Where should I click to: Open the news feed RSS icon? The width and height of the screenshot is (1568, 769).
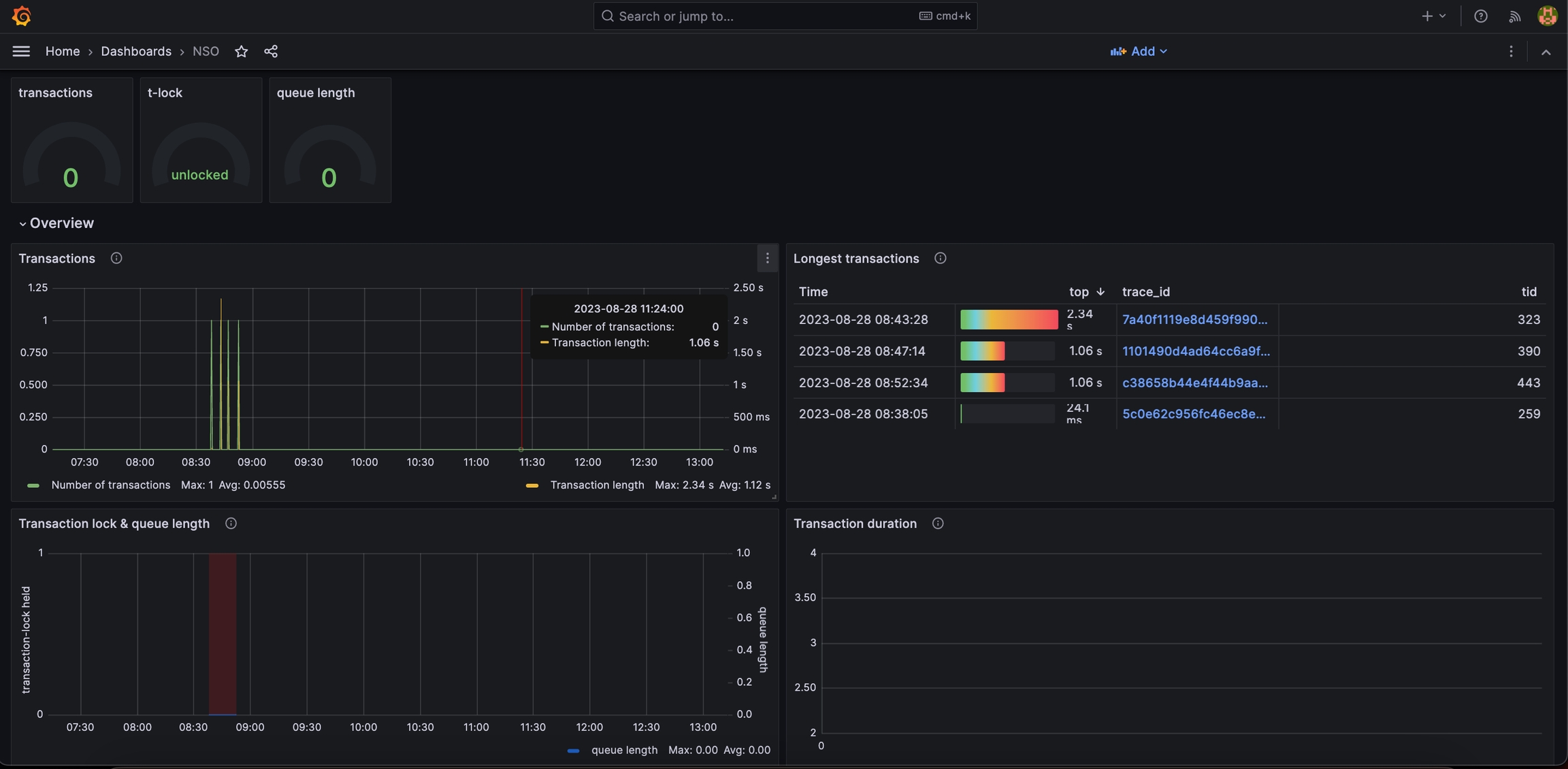[1514, 16]
